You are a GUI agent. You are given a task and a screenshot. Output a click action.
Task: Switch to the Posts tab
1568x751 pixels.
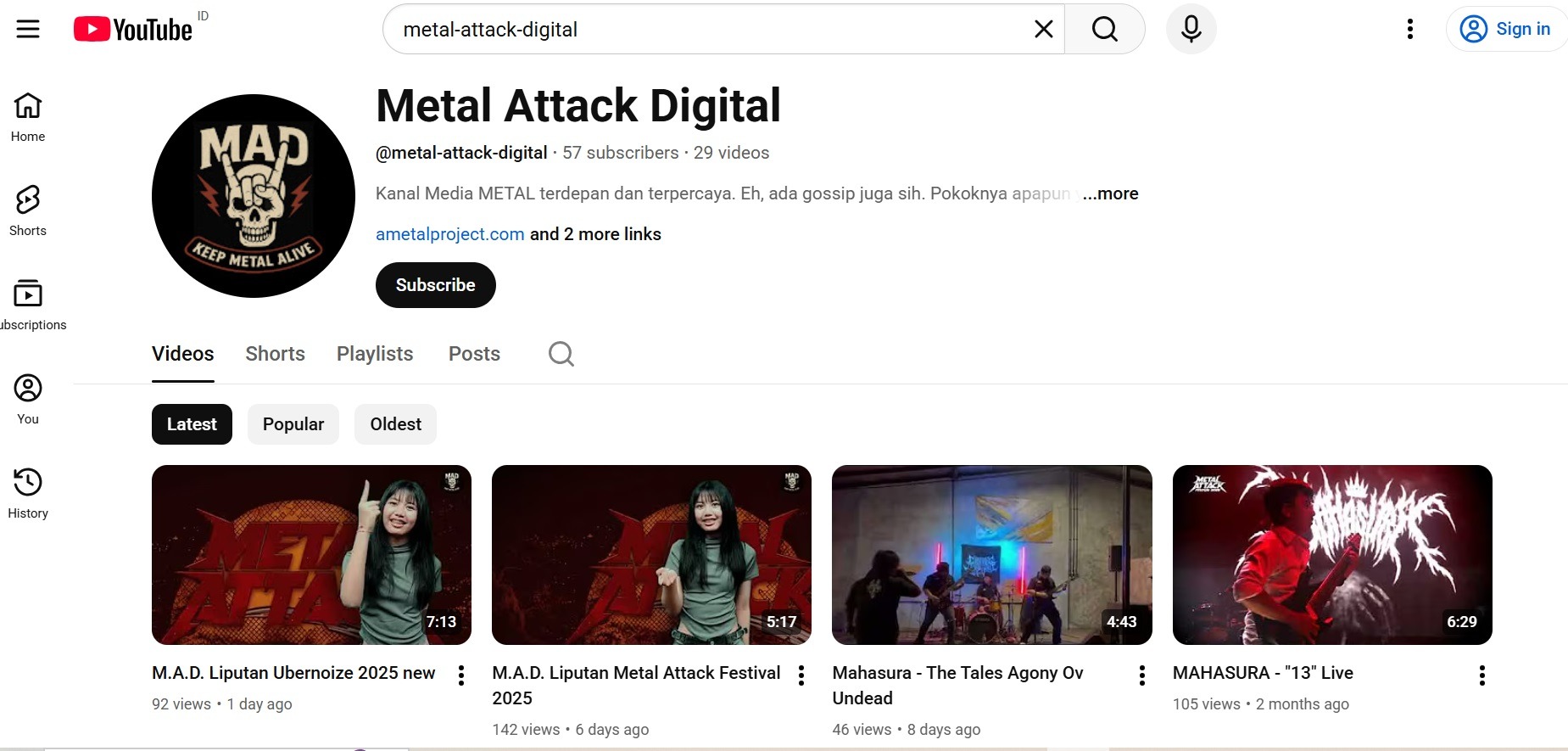pyautogui.click(x=474, y=354)
